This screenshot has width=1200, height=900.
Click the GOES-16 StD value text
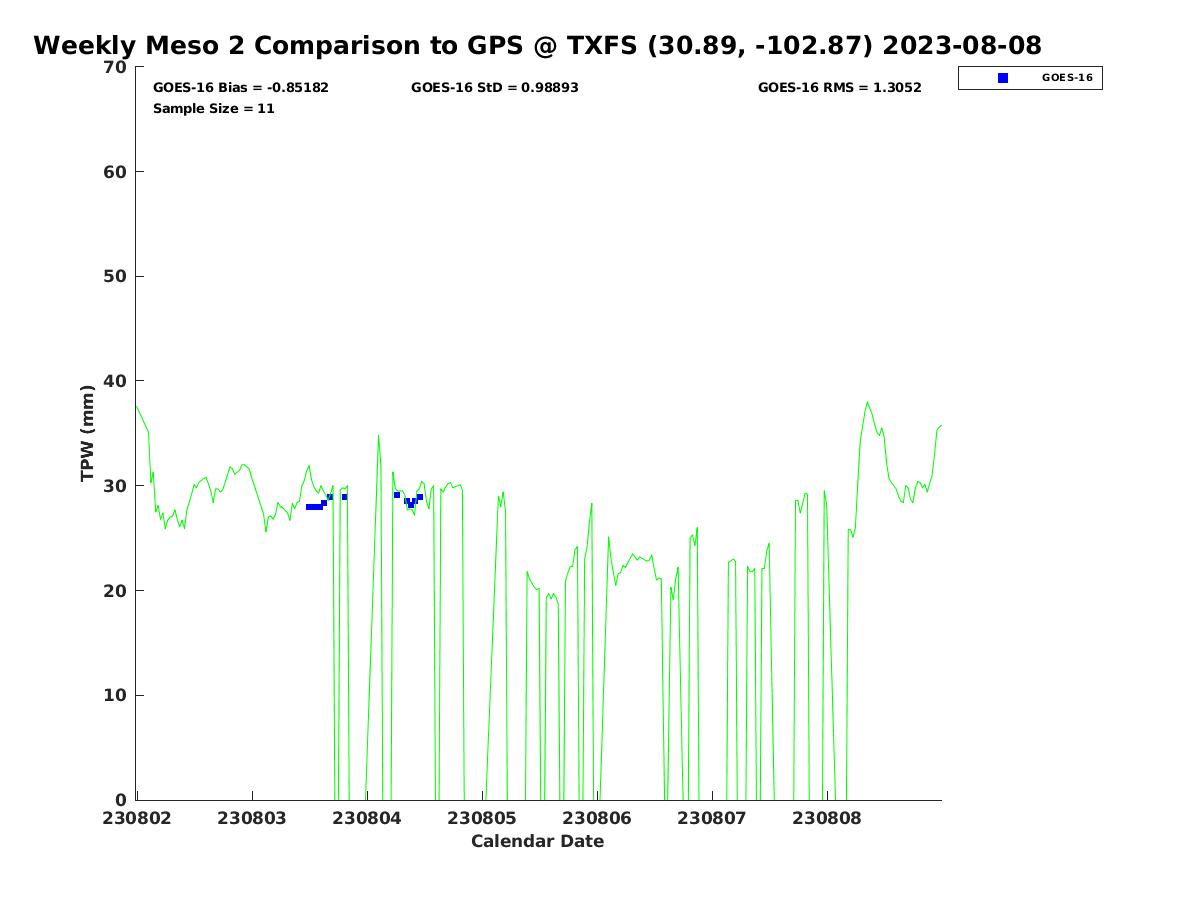pyautogui.click(x=494, y=88)
